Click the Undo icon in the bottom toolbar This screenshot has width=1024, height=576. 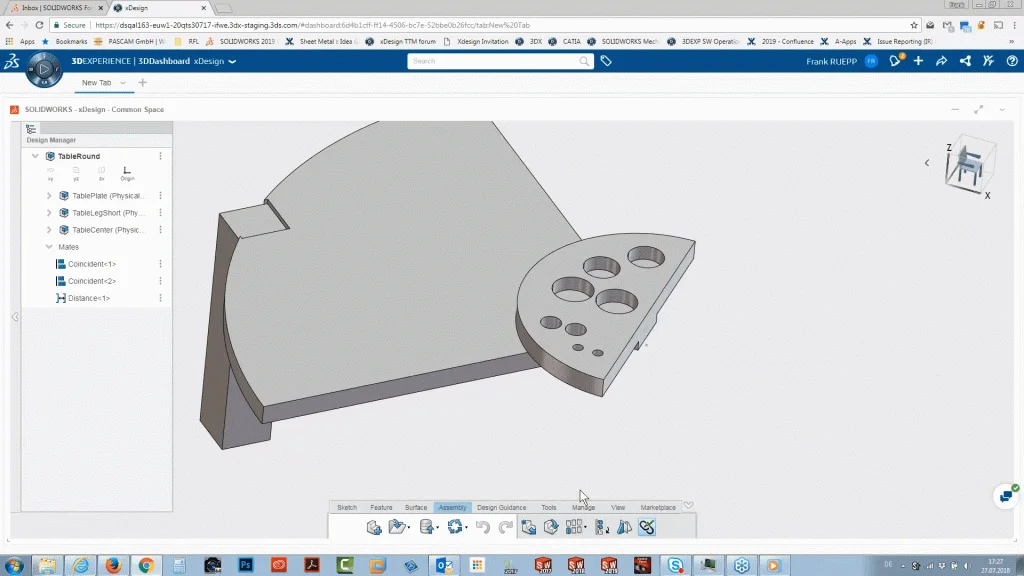tap(483, 527)
